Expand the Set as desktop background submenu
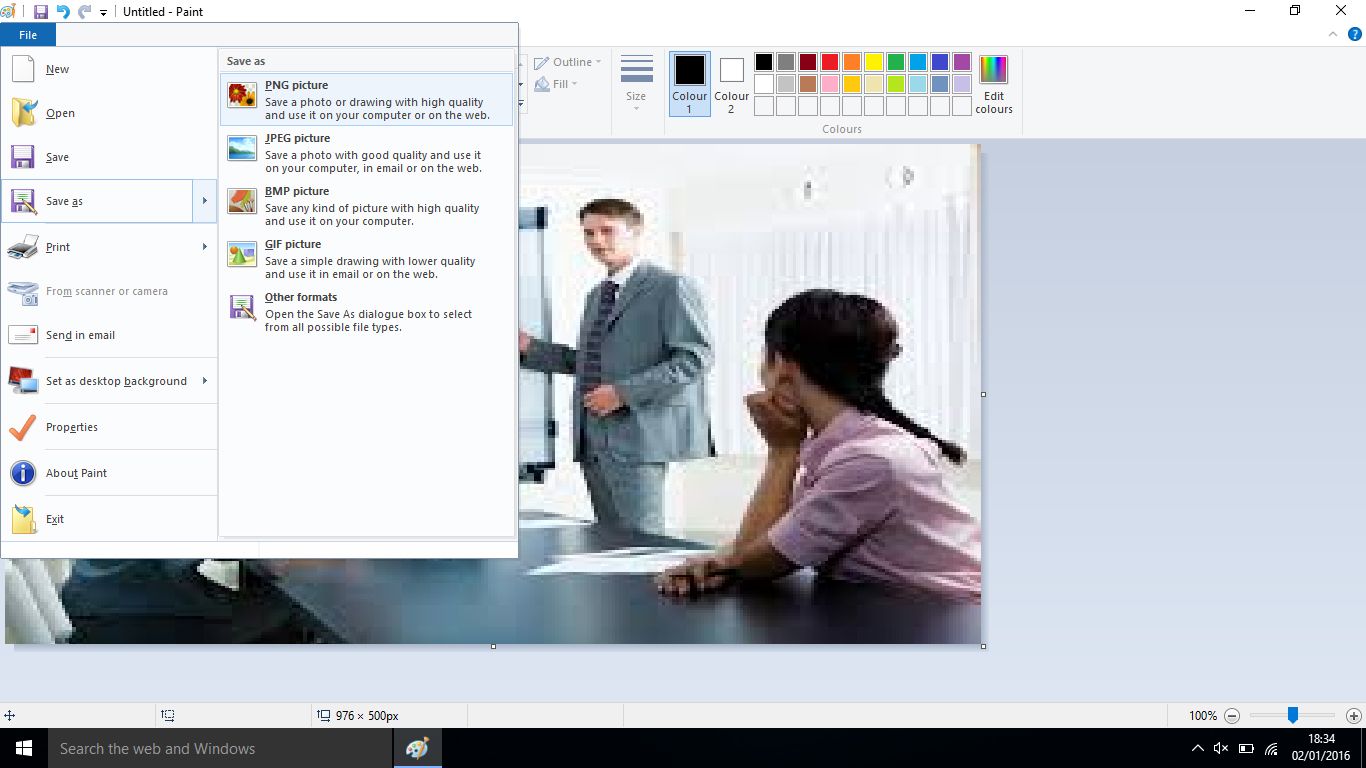1366x768 pixels. (x=204, y=381)
